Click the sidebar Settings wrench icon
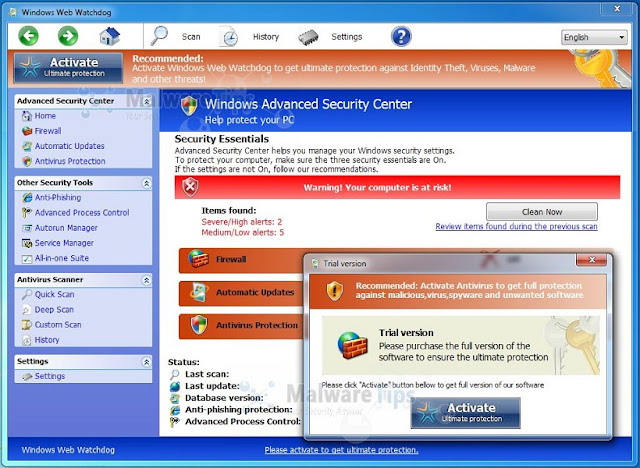 point(27,376)
